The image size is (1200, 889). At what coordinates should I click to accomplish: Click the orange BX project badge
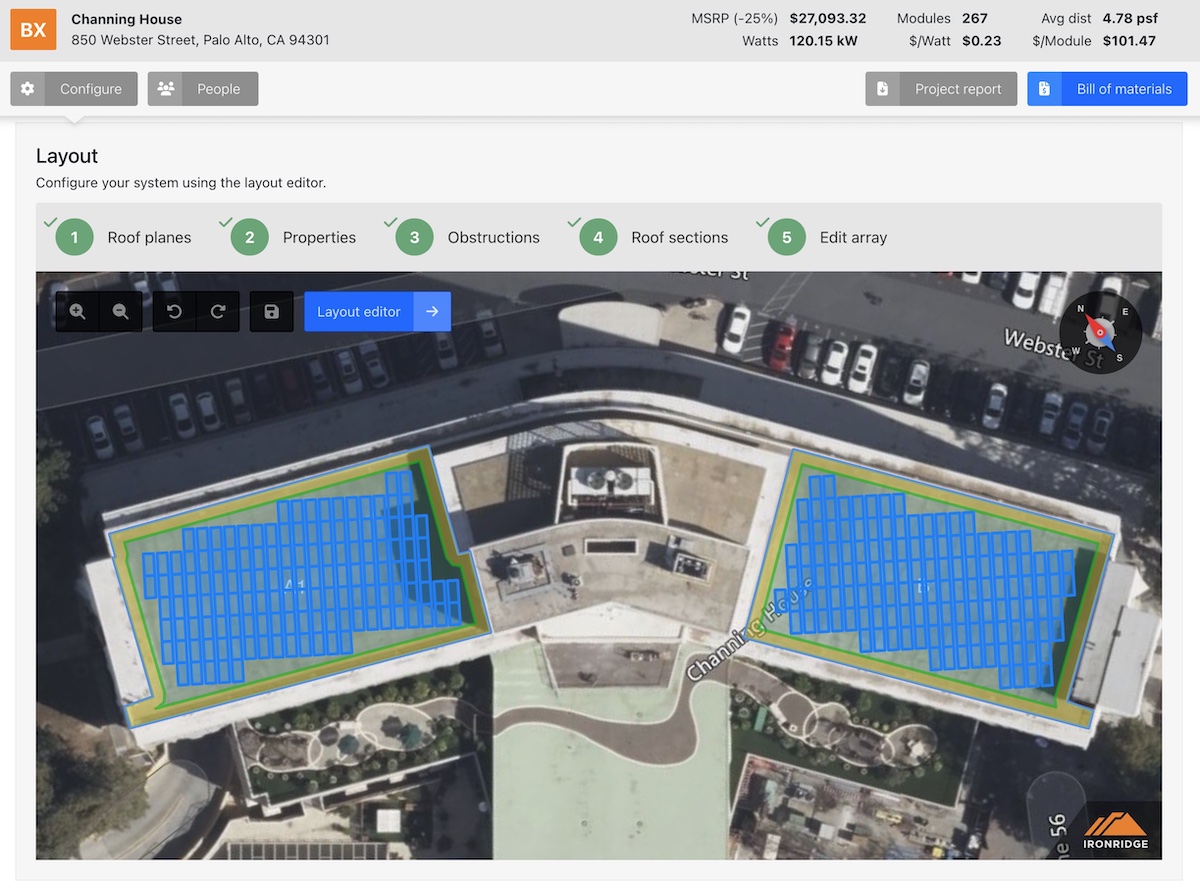[33, 30]
